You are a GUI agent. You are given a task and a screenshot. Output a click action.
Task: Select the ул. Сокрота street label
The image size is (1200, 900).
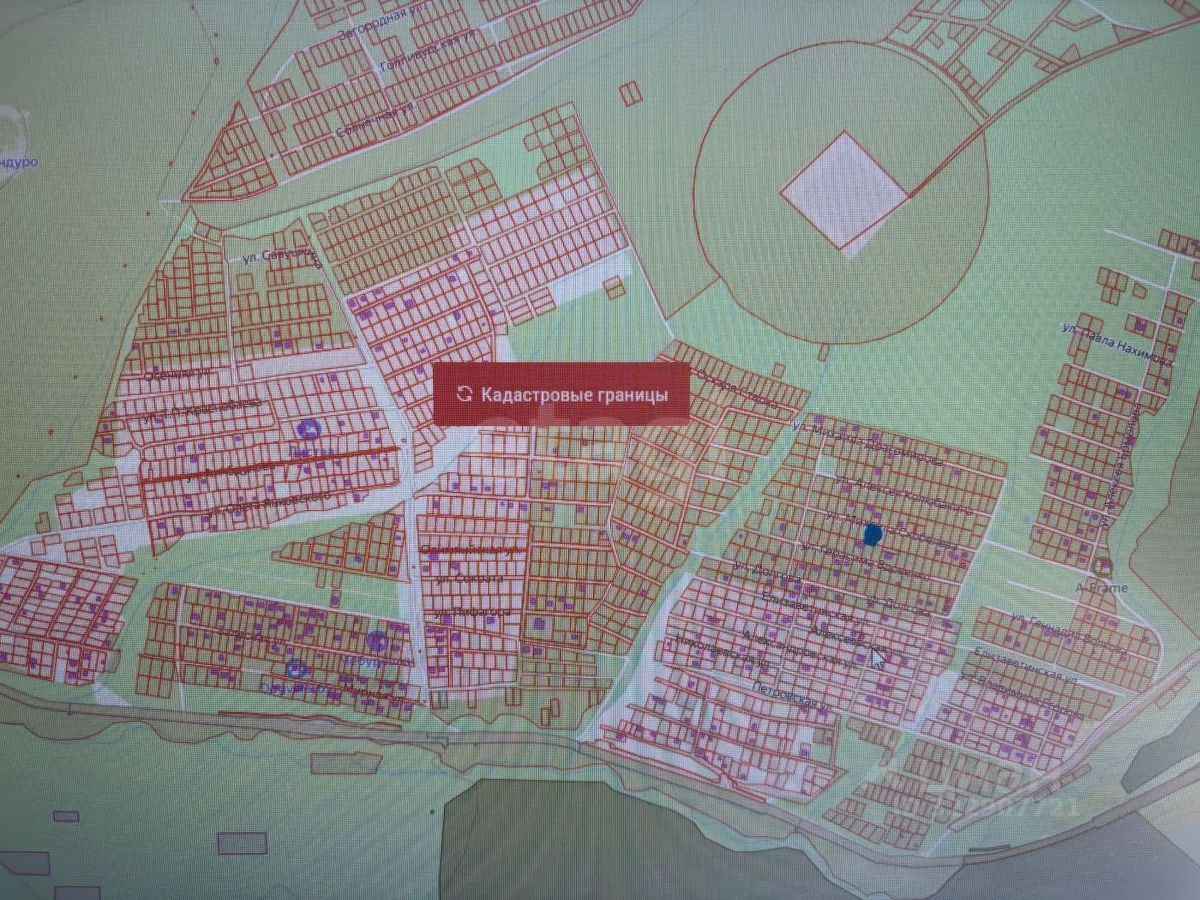click(x=470, y=578)
